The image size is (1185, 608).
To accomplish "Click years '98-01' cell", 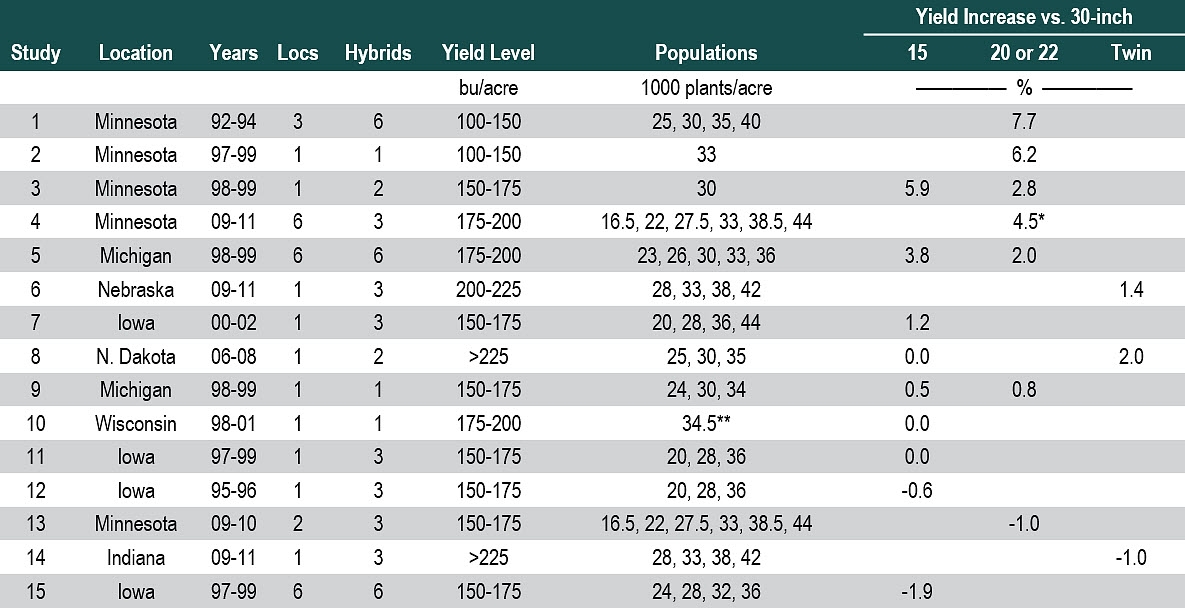I will click(234, 423).
